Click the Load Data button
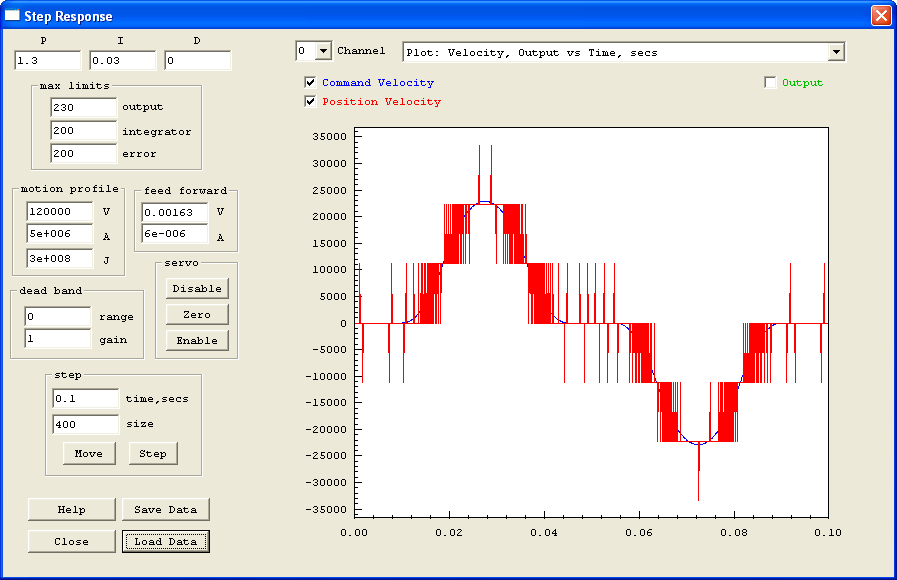897x580 pixels. pos(166,542)
